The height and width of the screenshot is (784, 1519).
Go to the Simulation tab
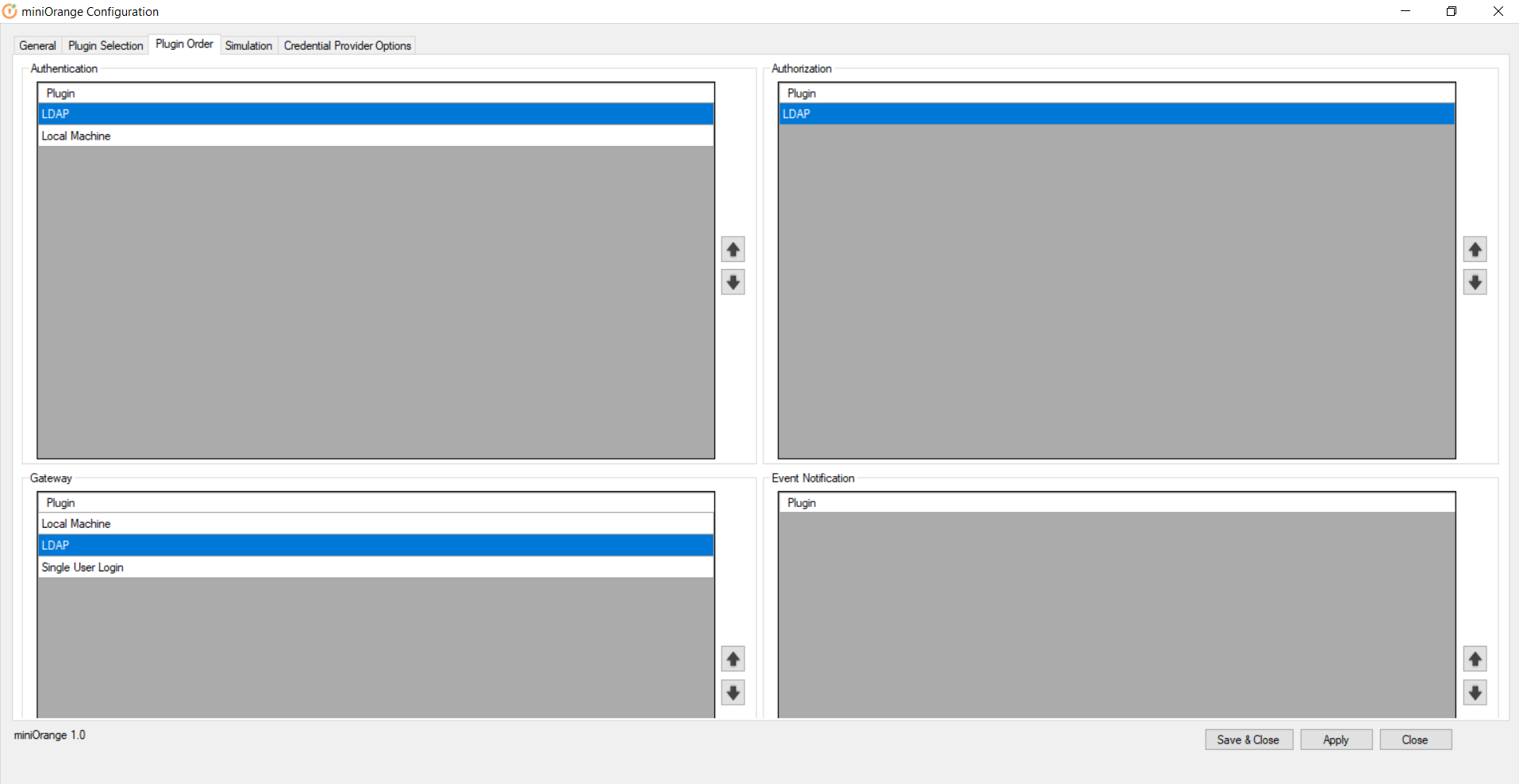click(x=248, y=46)
